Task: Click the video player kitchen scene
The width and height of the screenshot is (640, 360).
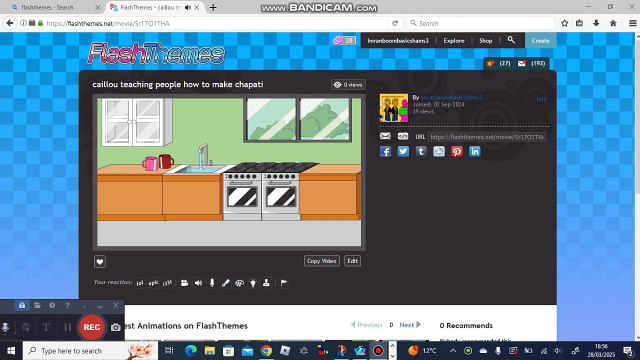Action: (229, 172)
